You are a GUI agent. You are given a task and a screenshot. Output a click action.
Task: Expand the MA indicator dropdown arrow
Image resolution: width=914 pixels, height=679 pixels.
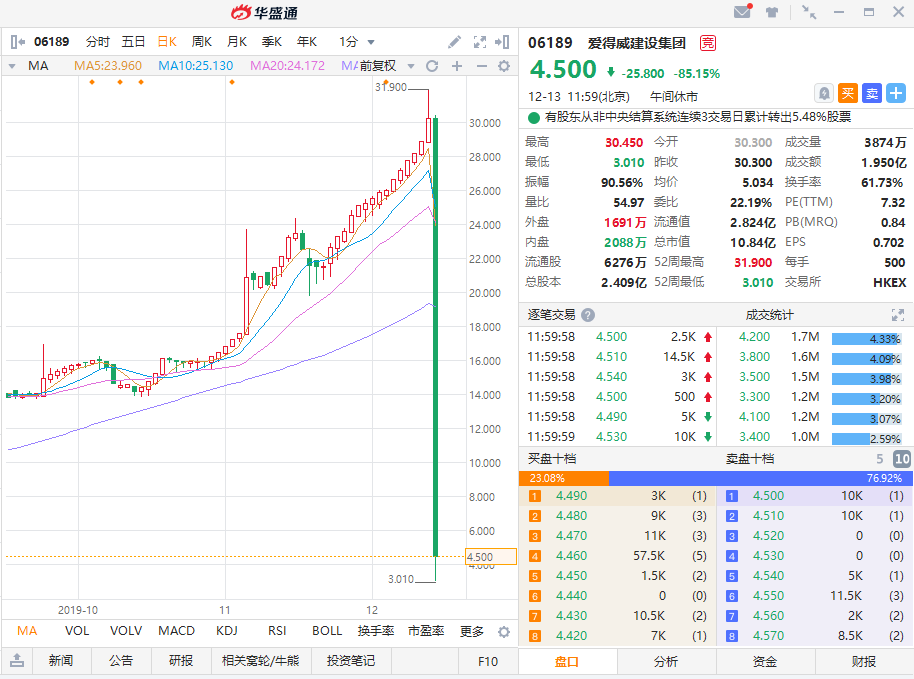[x=12, y=66]
